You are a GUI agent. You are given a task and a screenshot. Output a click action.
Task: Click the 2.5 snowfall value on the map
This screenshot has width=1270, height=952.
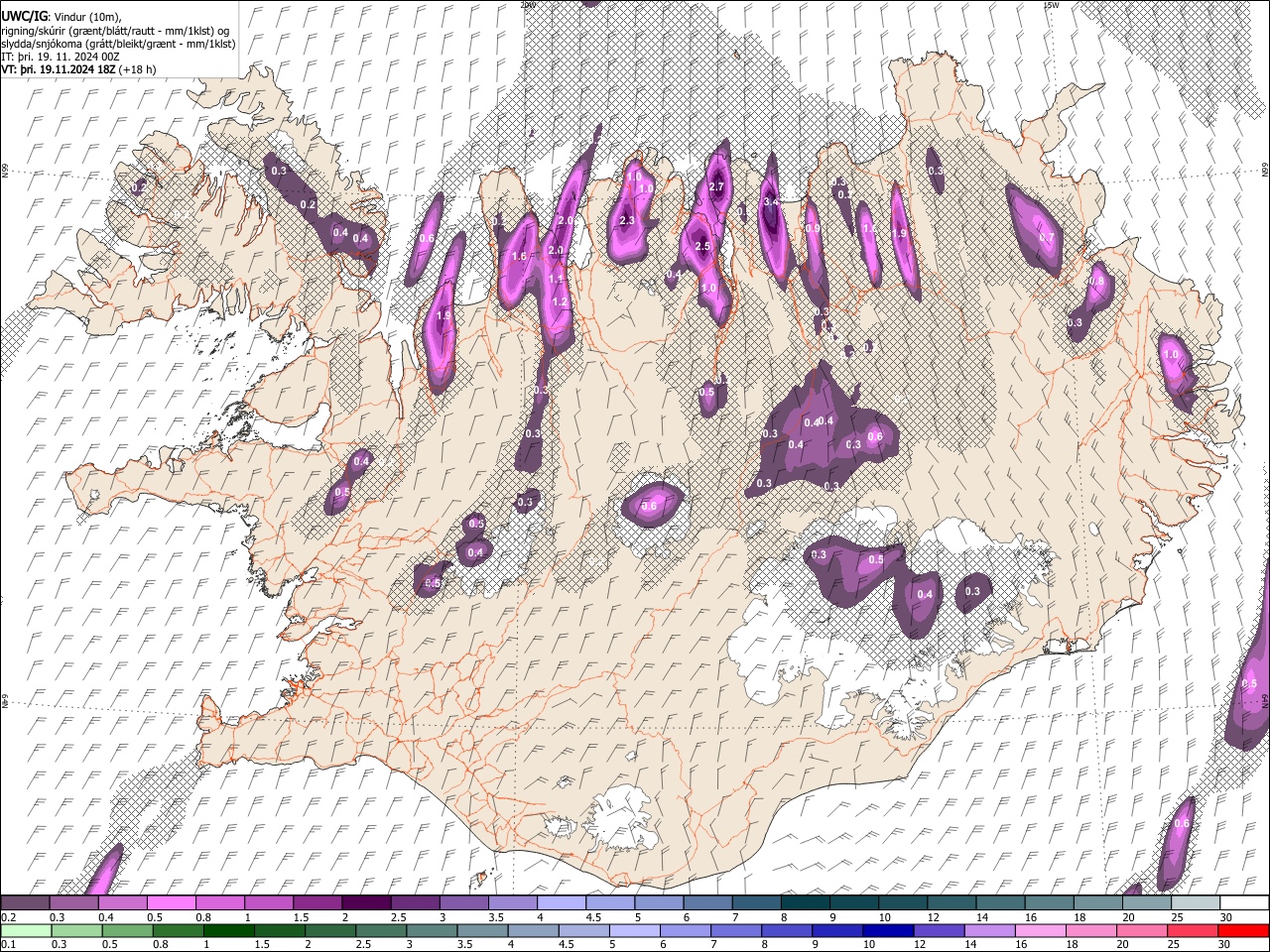coord(702,246)
